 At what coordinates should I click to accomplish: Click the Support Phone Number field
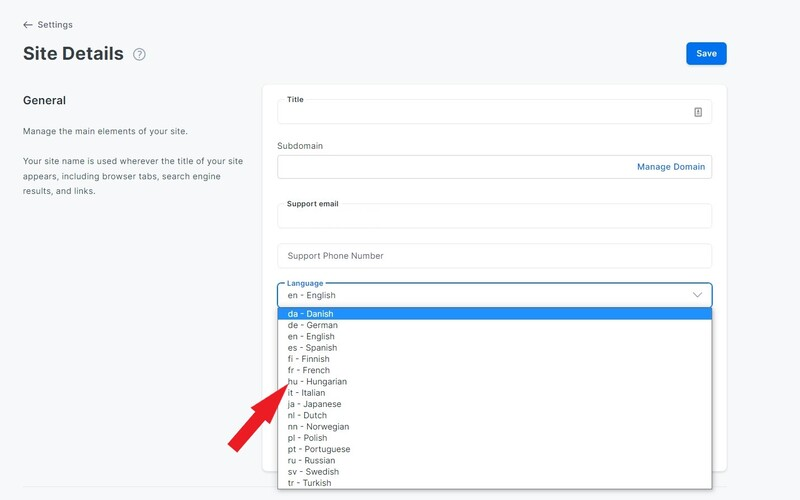[494, 256]
